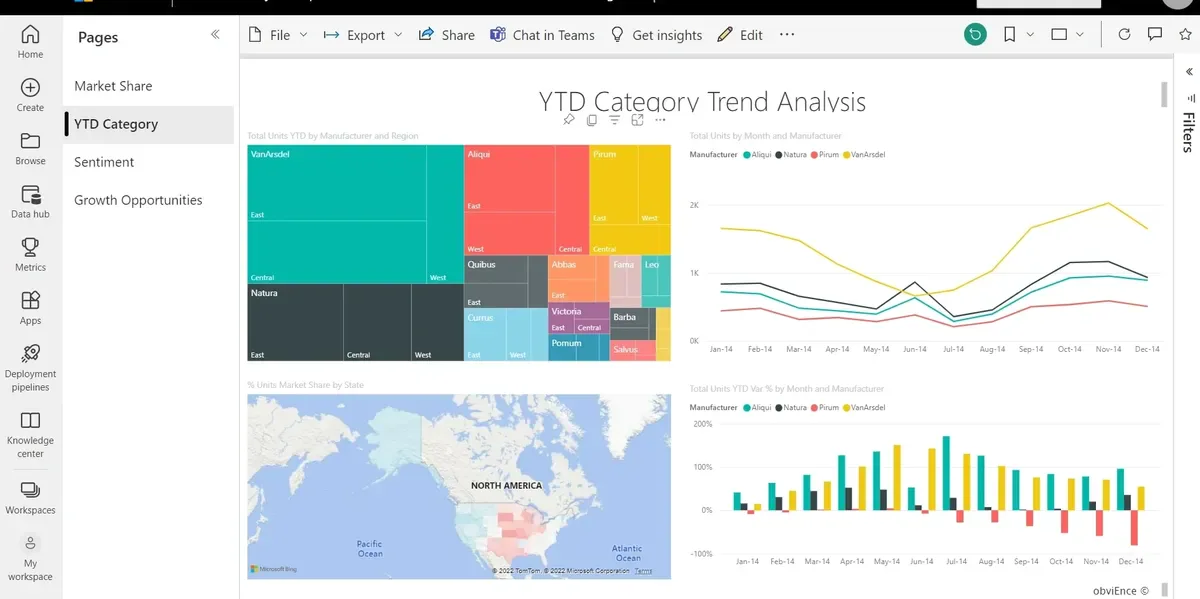1200x599 pixels.
Task: Open the comments speech bubble icon
Action: tap(1155, 35)
